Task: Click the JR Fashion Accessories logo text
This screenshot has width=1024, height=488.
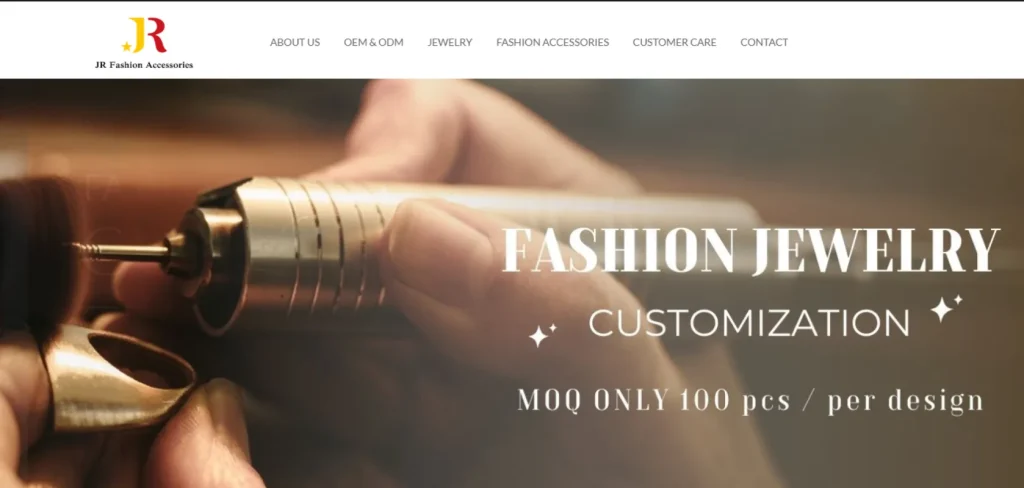Action: tap(144, 65)
